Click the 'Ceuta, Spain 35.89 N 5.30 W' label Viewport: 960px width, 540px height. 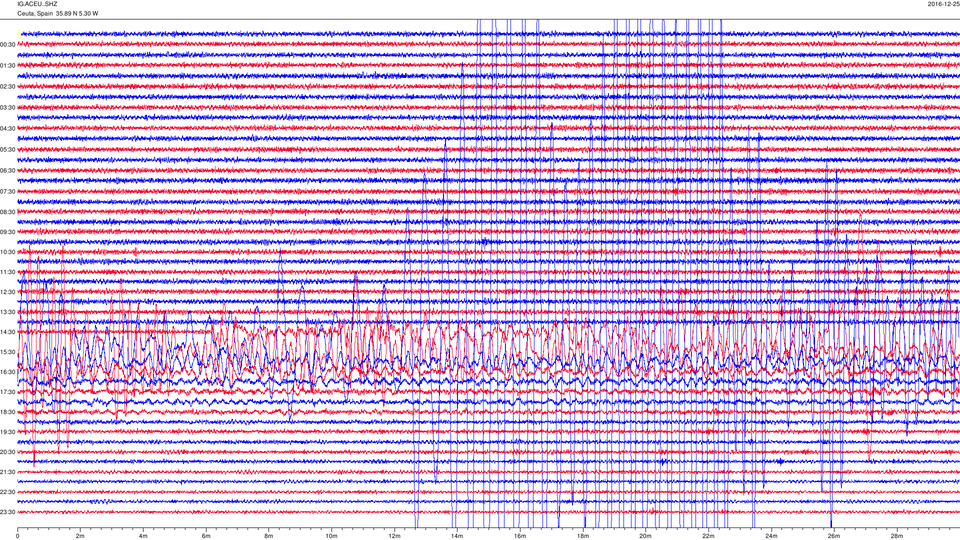click(58, 13)
